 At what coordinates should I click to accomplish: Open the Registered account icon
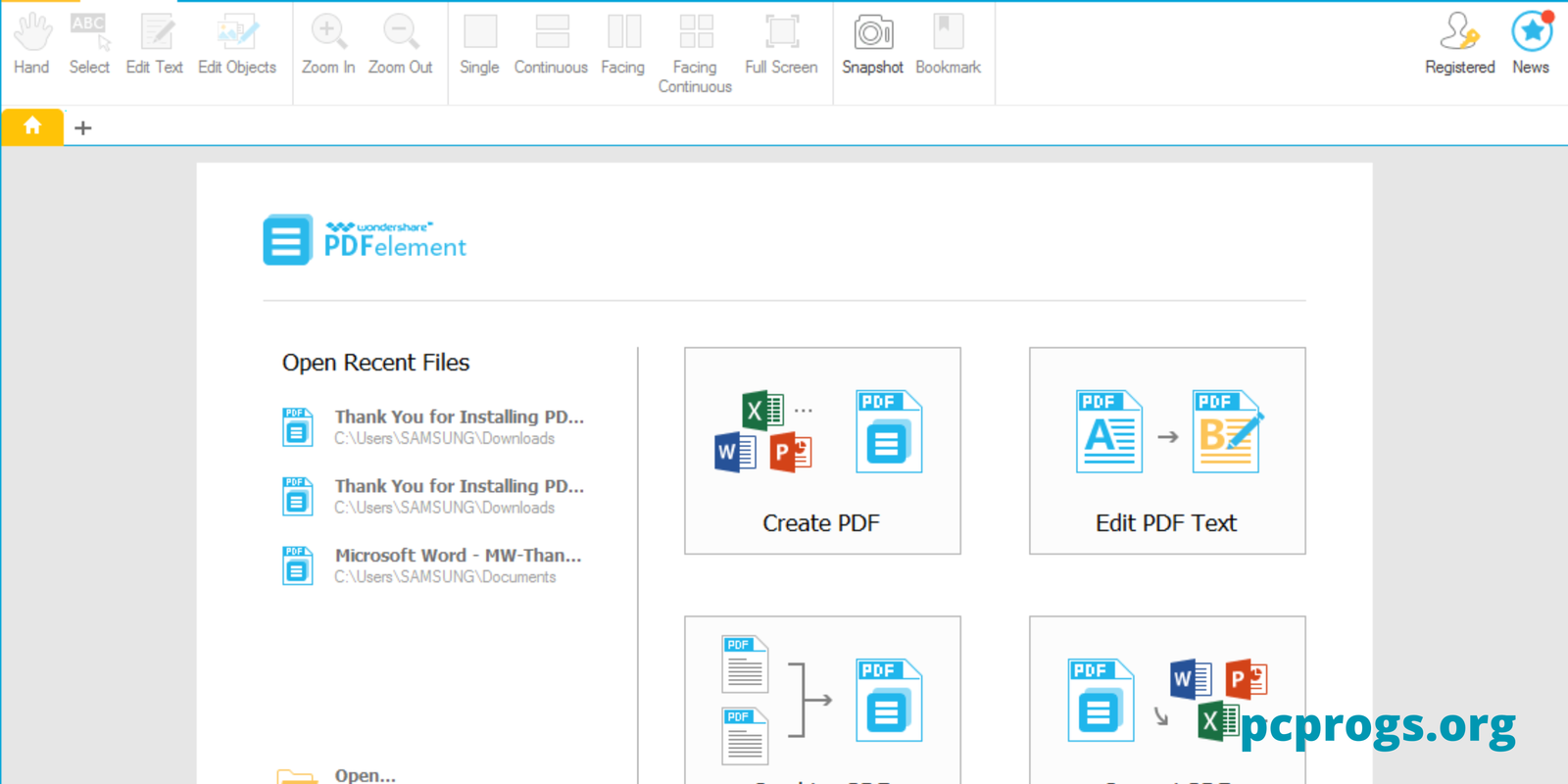point(1460,45)
